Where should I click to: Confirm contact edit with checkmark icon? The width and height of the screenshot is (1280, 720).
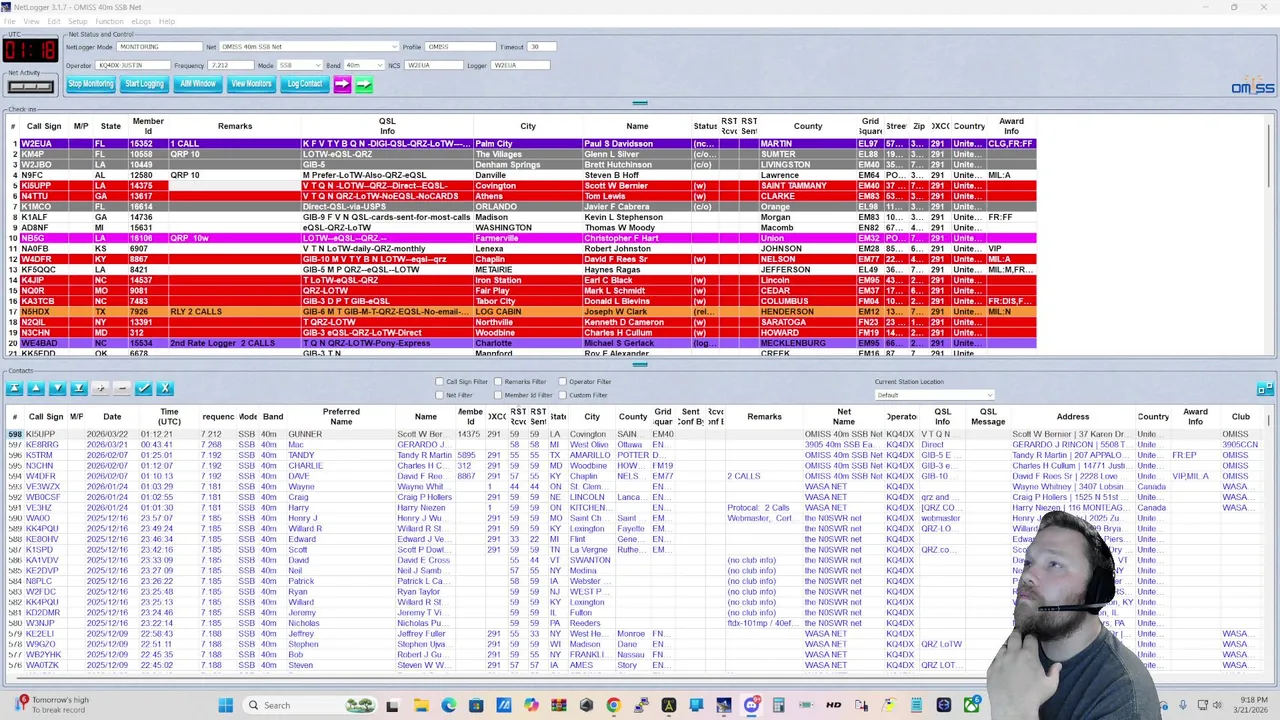point(144,388)
